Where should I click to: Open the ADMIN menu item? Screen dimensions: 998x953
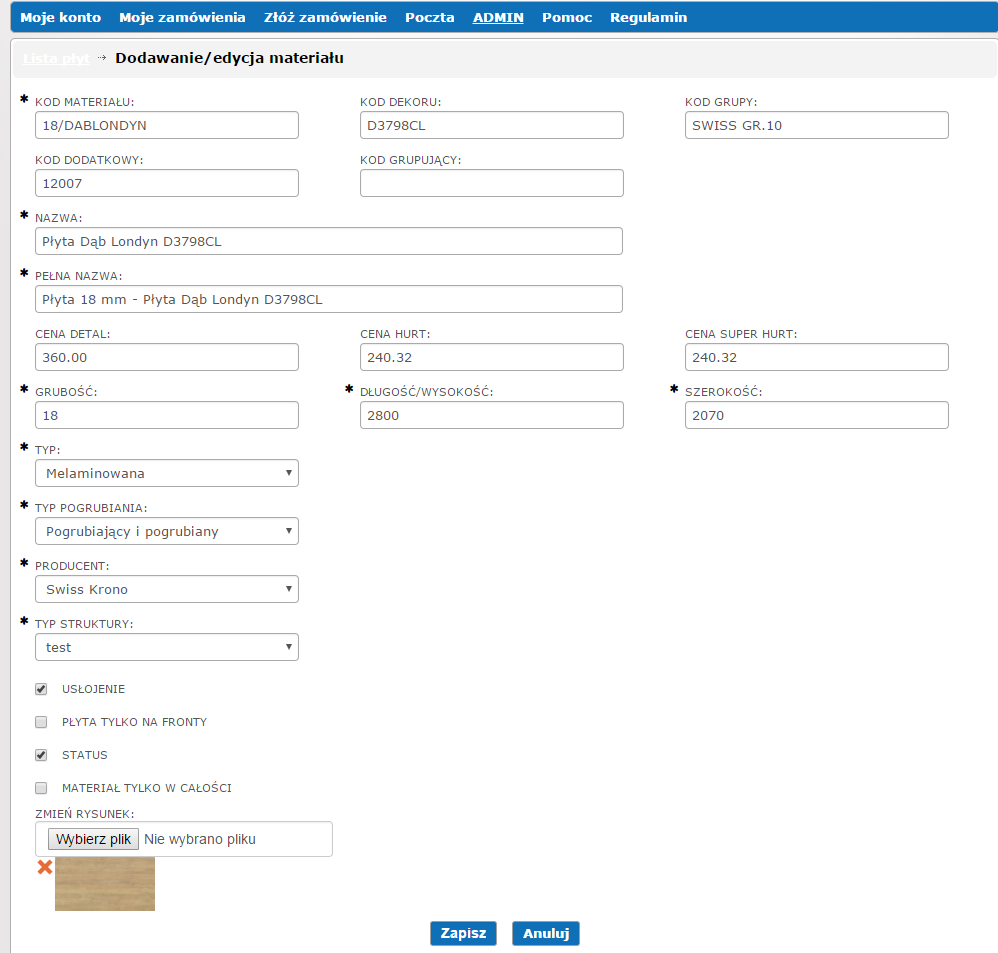(x=498, y=18)
